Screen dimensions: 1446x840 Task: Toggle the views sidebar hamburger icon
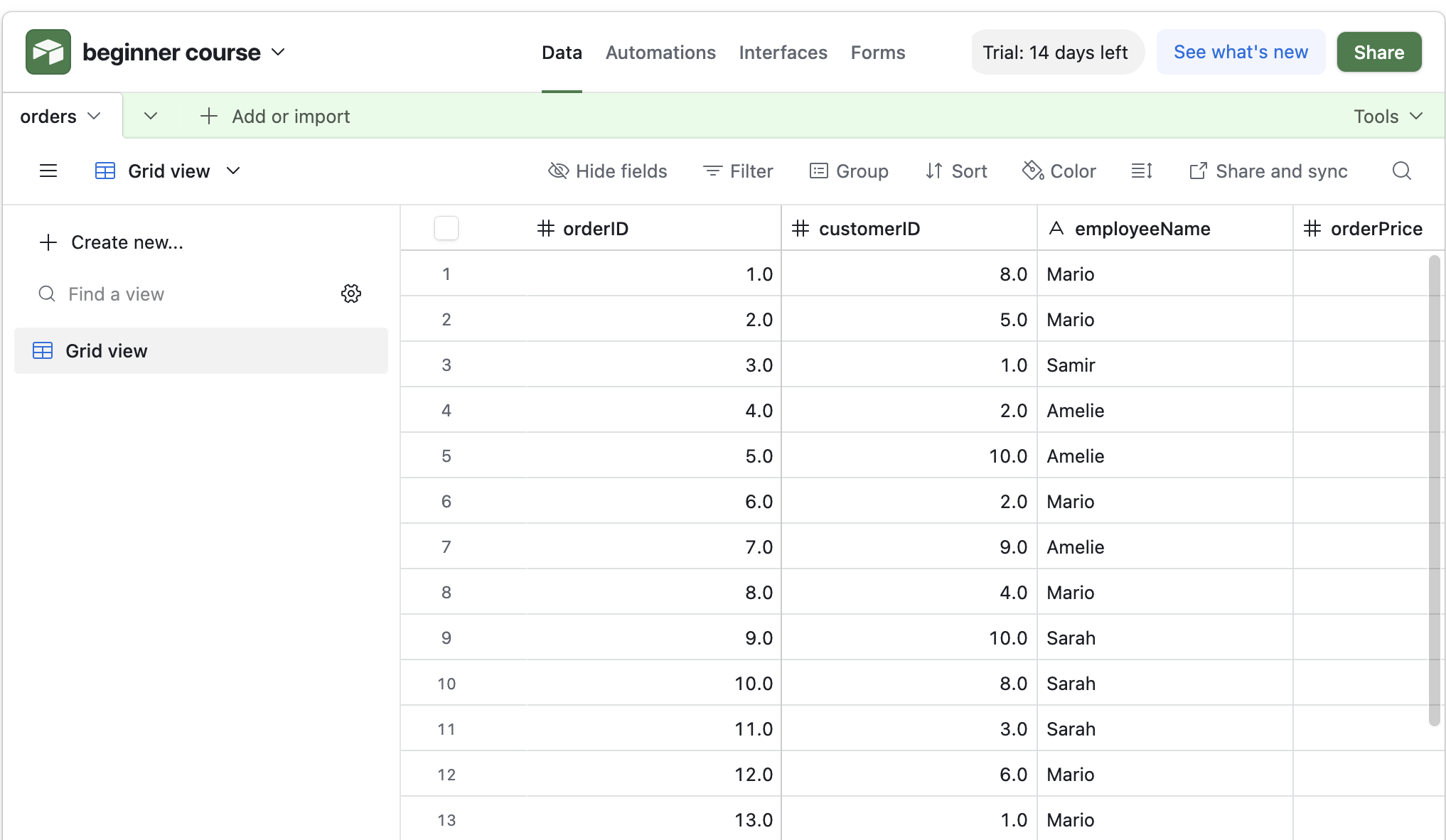tap(48, 171)
